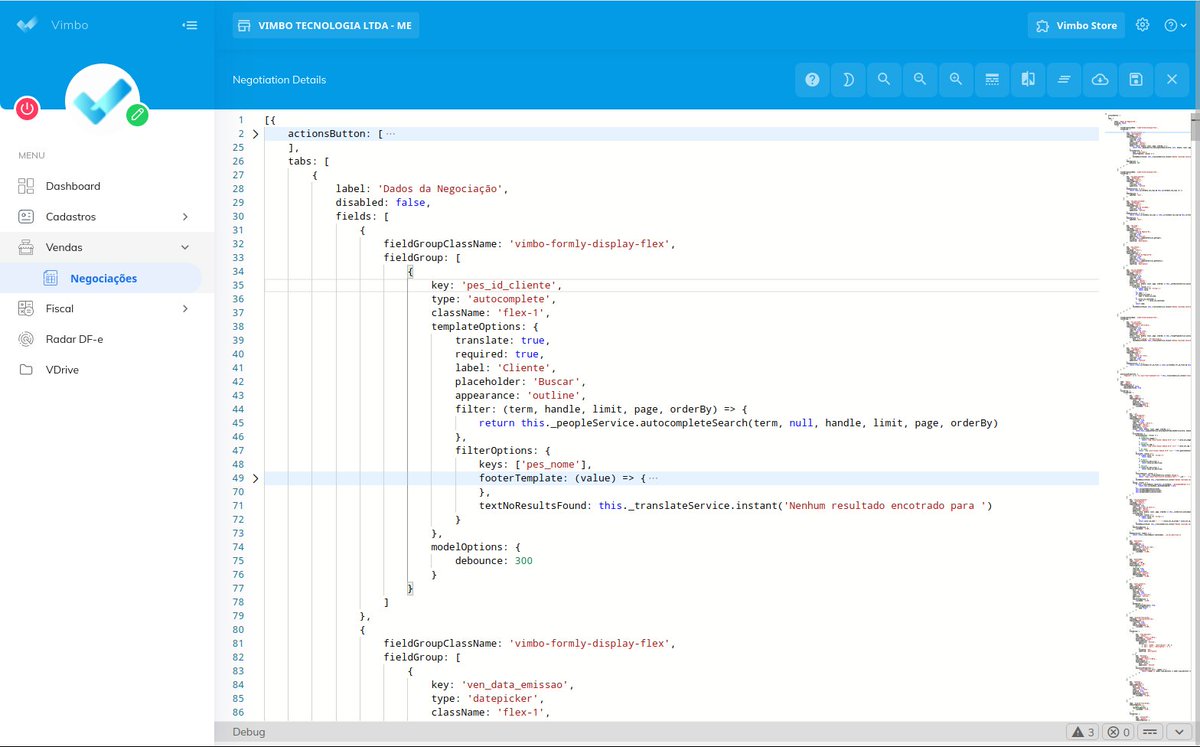Viewport: 1200px width, 747px height.
Task: Show the warnings count 3 in Debug bar
Action: point(1082,732)
